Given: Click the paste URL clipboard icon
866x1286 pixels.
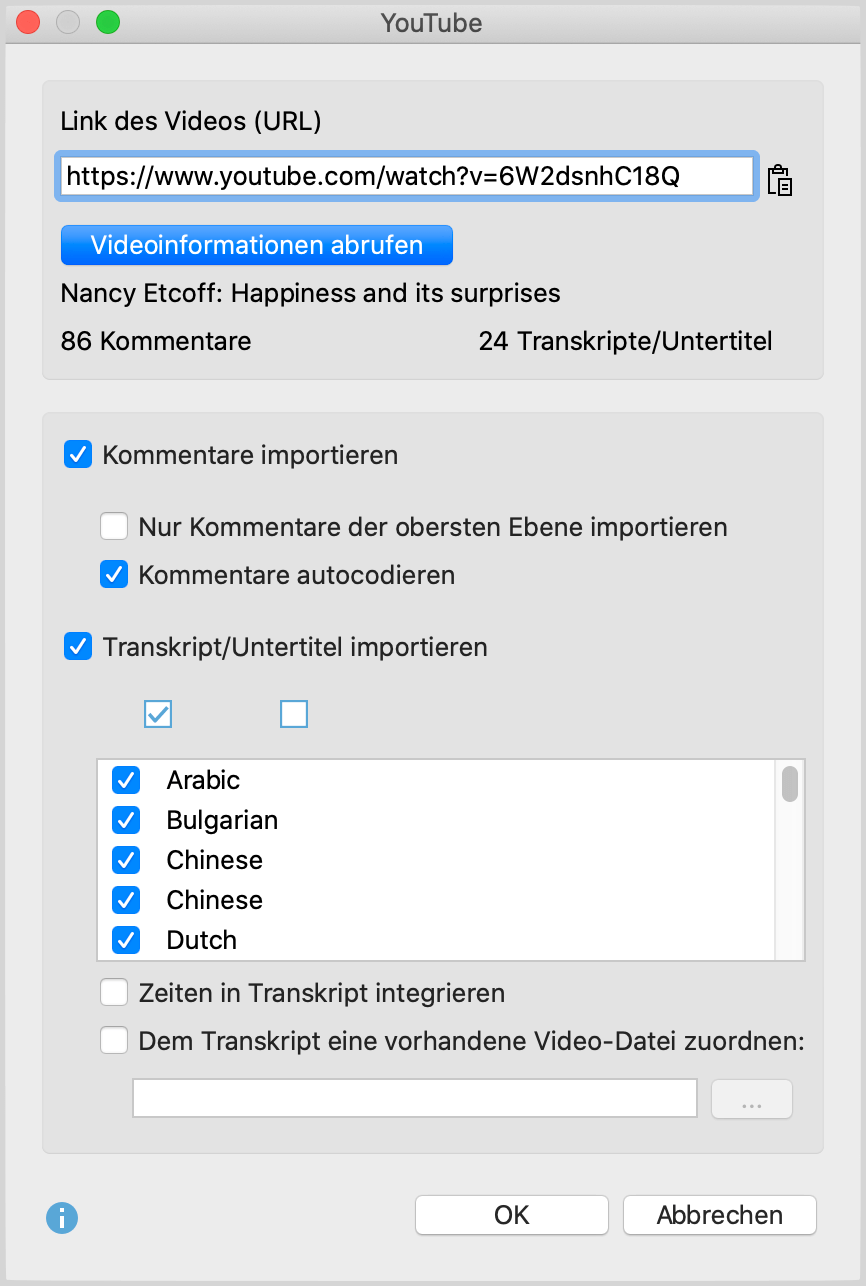Looking at the screenshot, I should [x=780, y=180].
